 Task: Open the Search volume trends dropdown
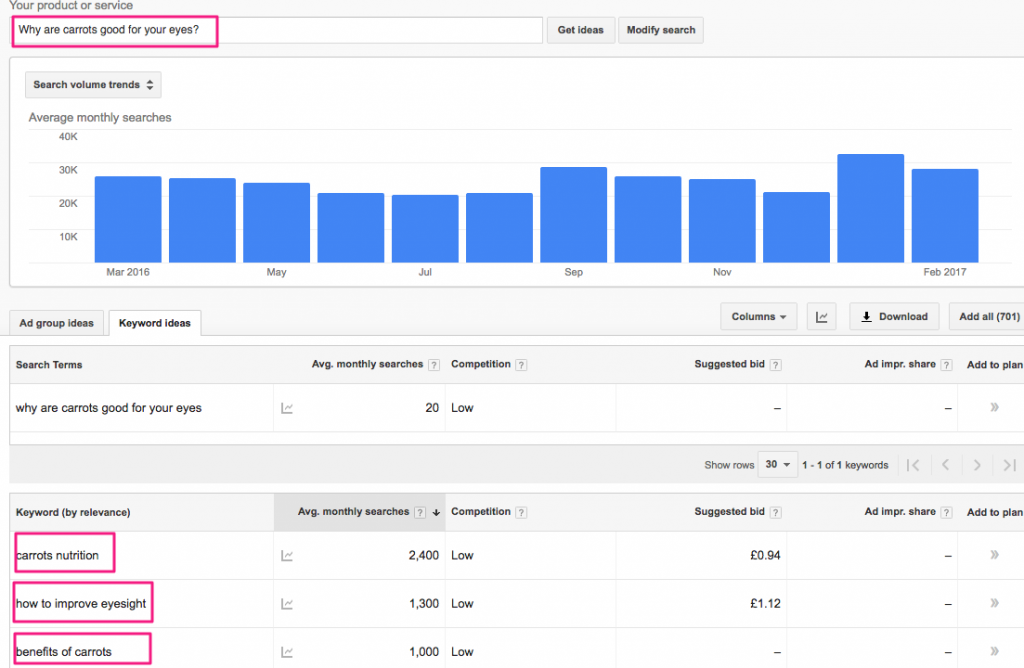tap(93, 85)
